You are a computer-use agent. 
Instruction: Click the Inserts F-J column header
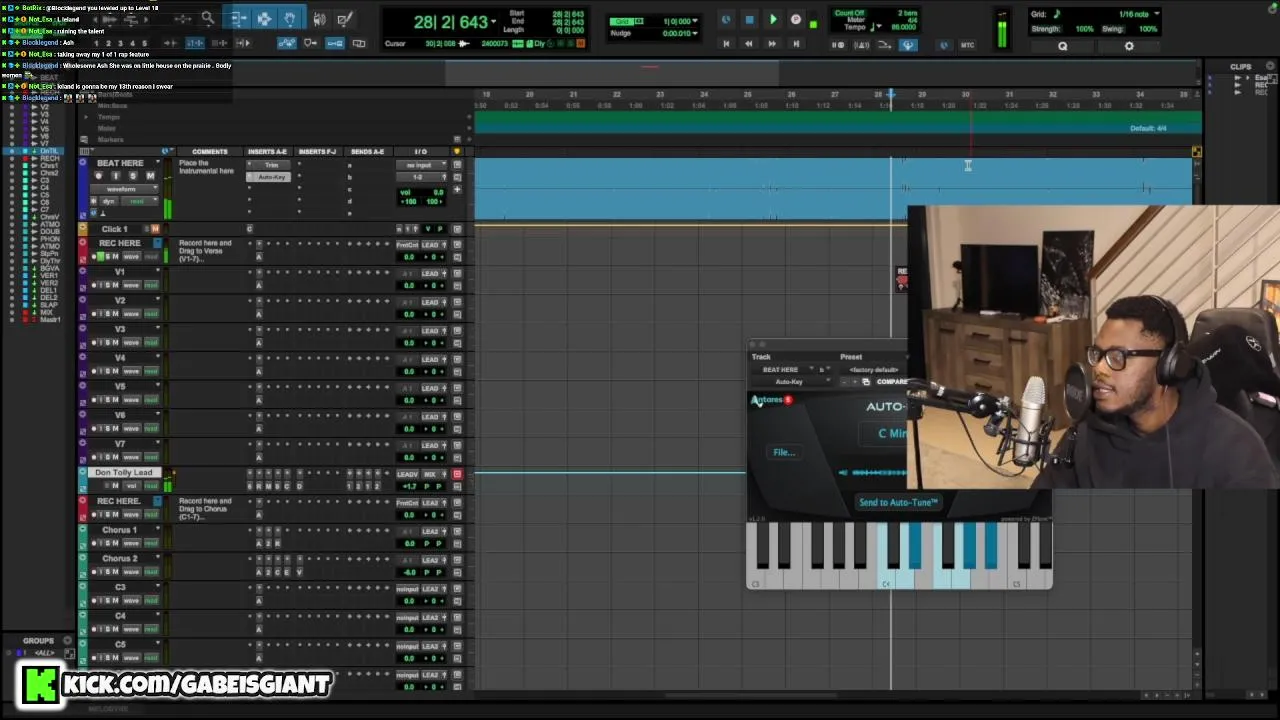coord(317,152)
